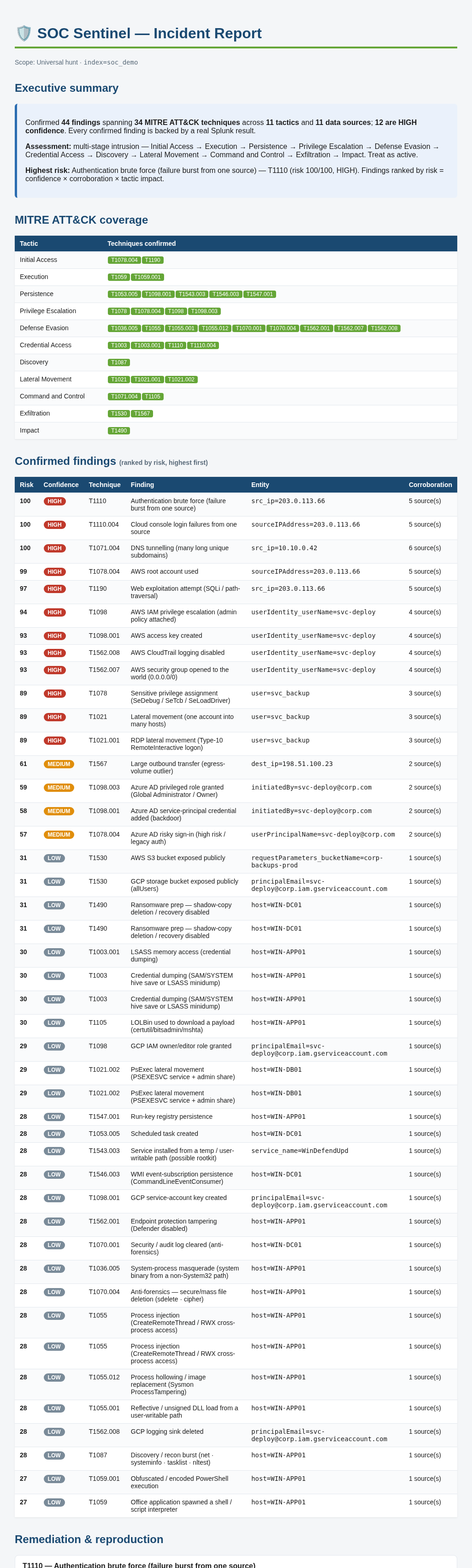Click the Tactic column header in coverage table
Image resolution: width=472 pixels, height=1568 pixels.
click(29, 244)
